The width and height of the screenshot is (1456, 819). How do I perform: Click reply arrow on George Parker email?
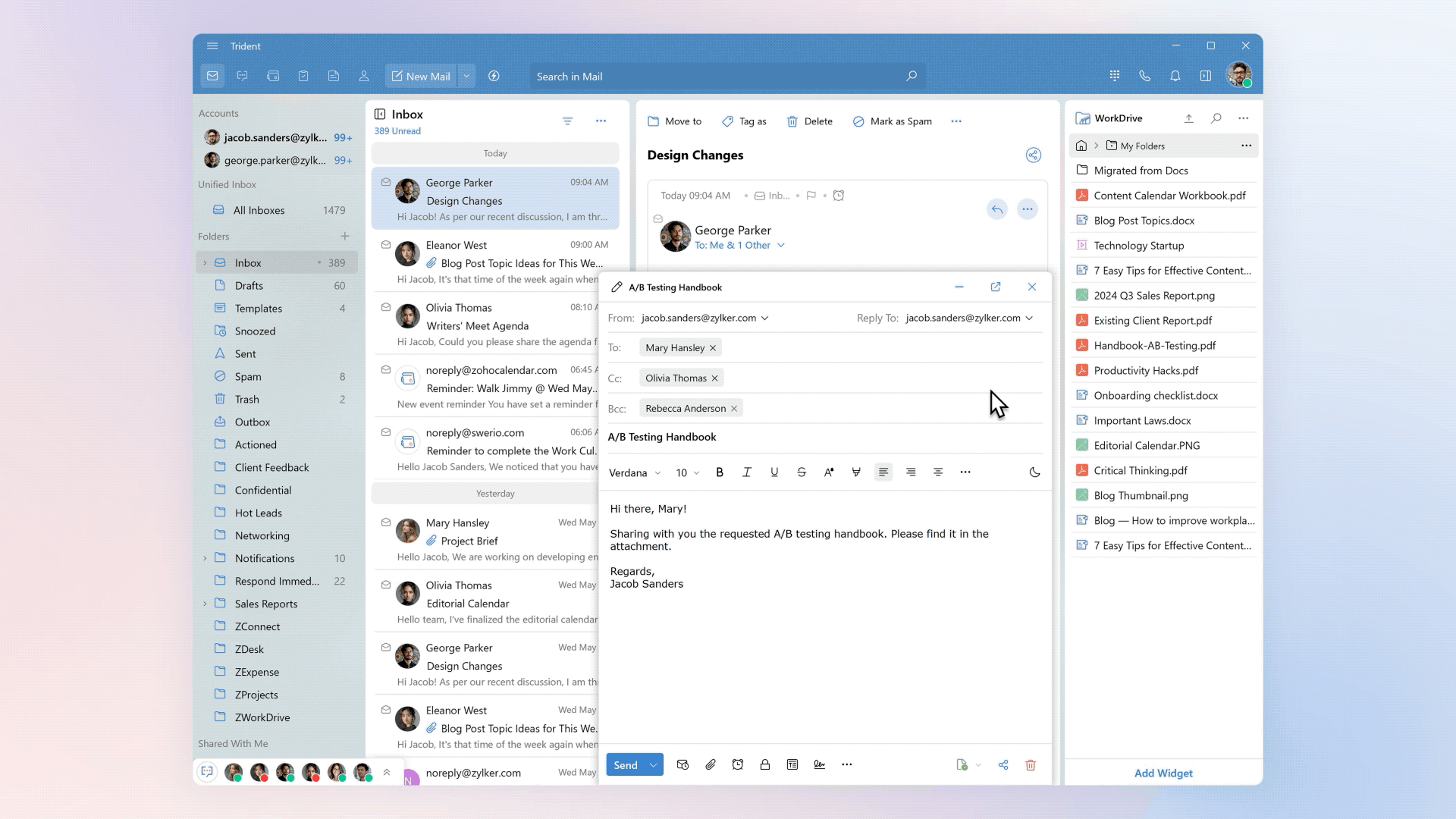tap(996, 209)
